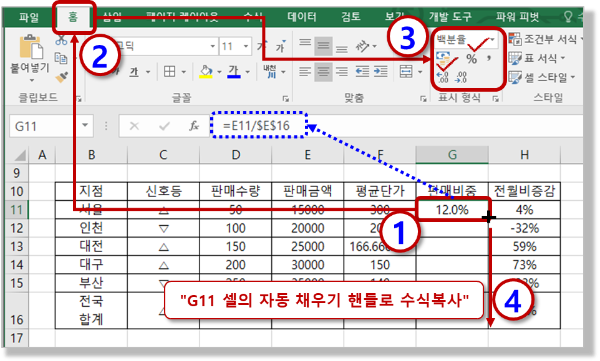Switch to the 개발 도구 (Developer) tab
Screen dimensions: 600x361
tap(450, 16)
